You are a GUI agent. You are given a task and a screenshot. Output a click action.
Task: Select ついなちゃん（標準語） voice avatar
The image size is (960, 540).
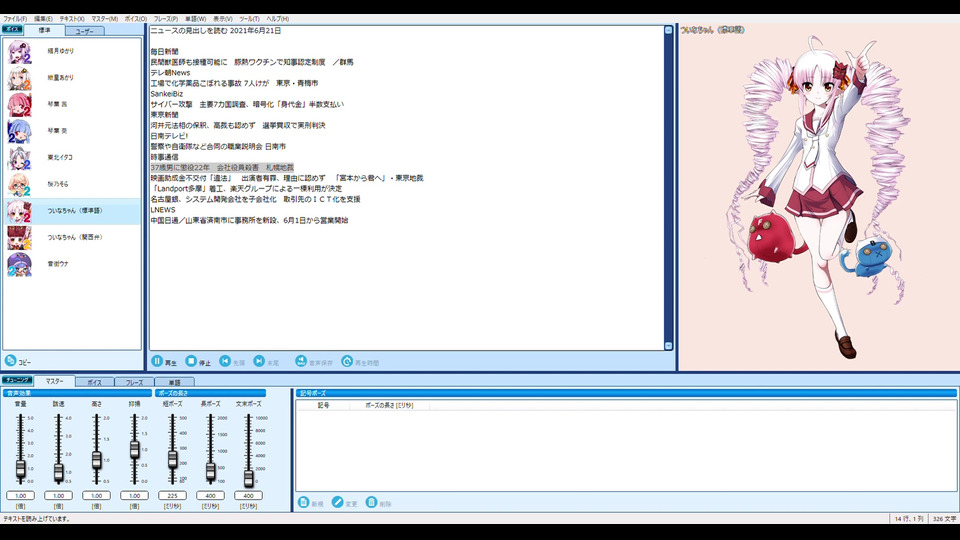coord(20,211)
